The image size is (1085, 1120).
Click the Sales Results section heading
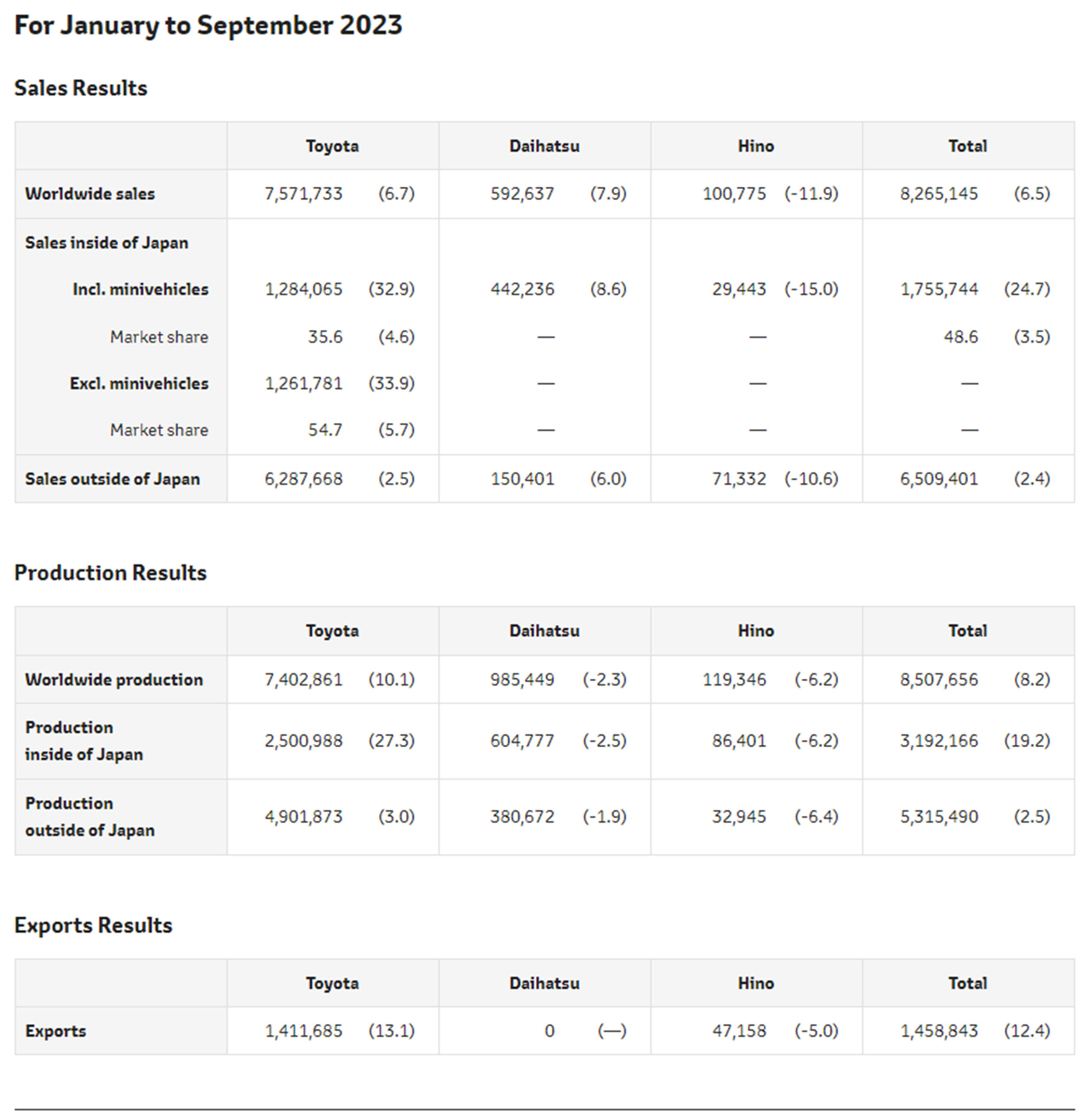81,88
